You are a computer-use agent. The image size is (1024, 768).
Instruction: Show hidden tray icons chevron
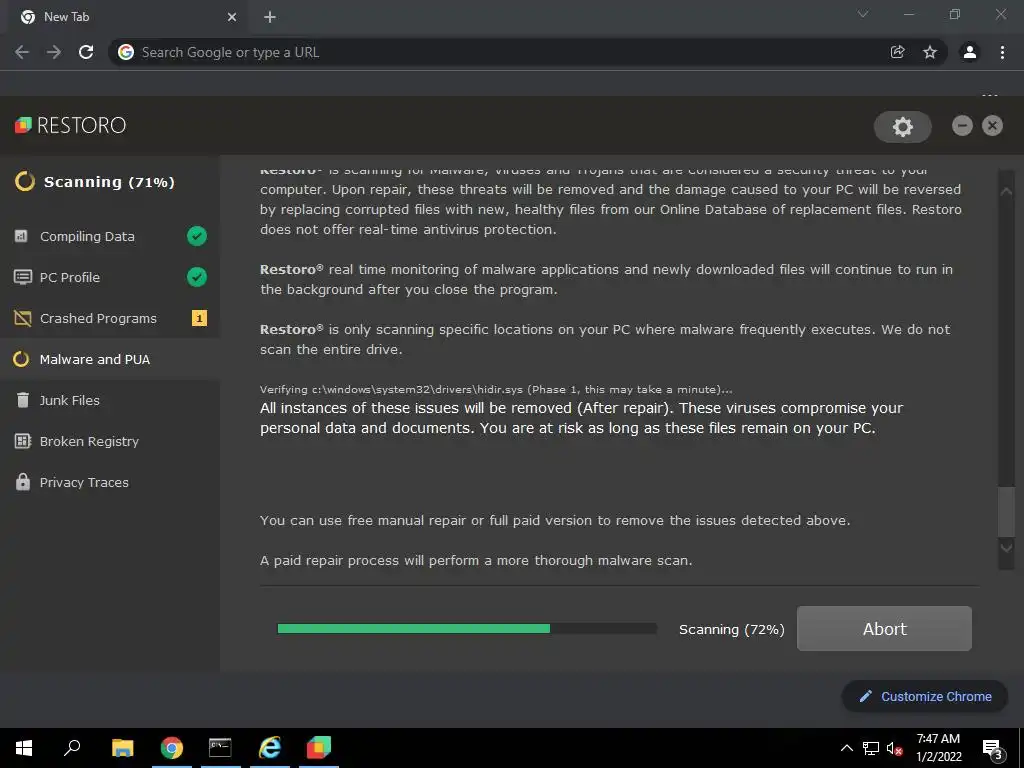(846, 748)
